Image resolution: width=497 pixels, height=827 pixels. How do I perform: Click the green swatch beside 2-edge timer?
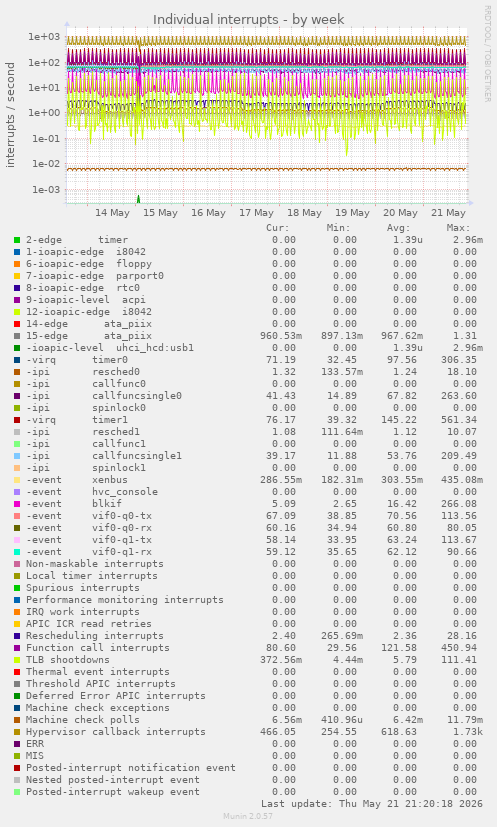tap(17, 240)
